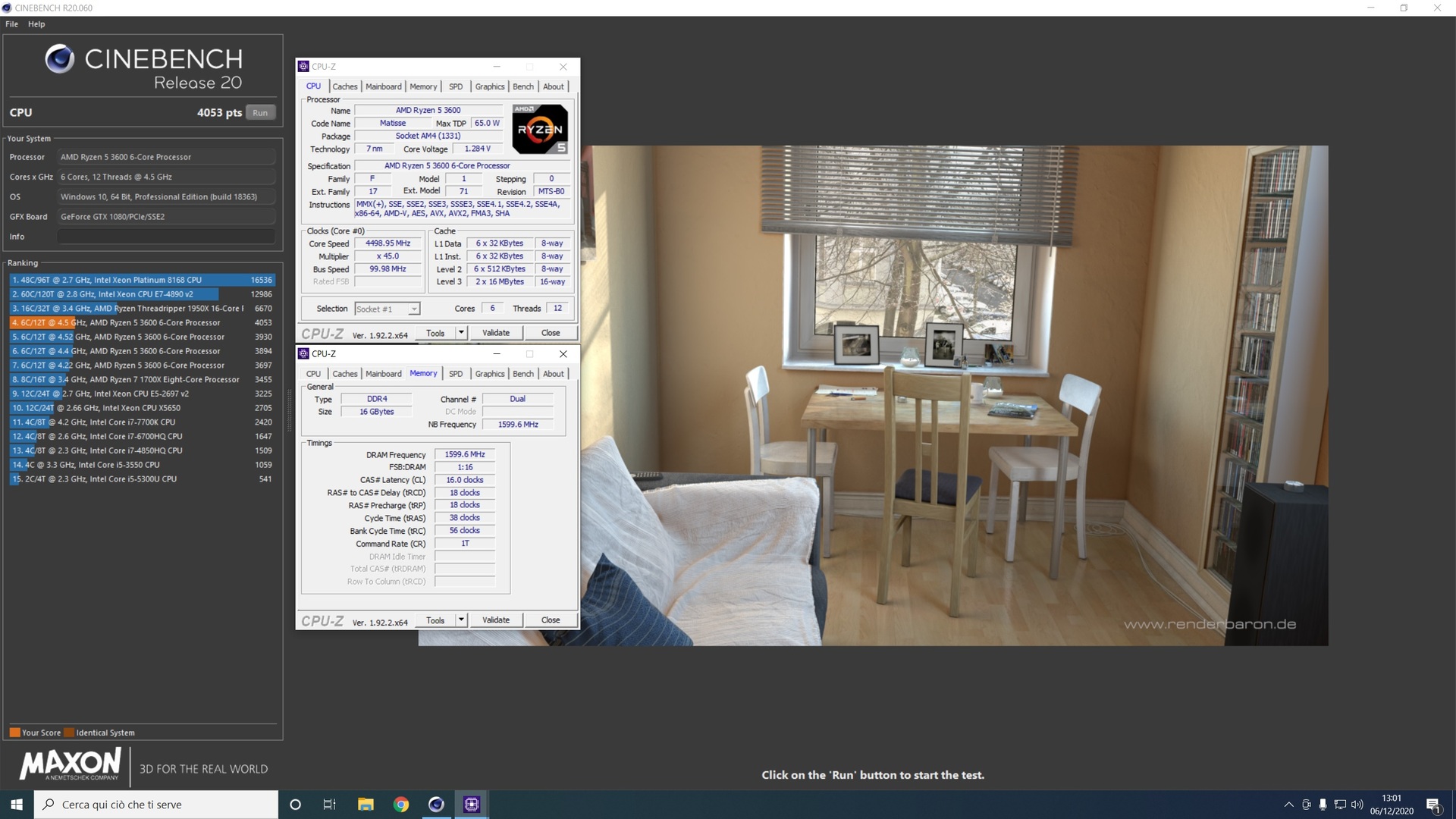Click the clock showing 13:01
The height and width of the screenshot is (819, 1456).
[x=1392, y=798]
